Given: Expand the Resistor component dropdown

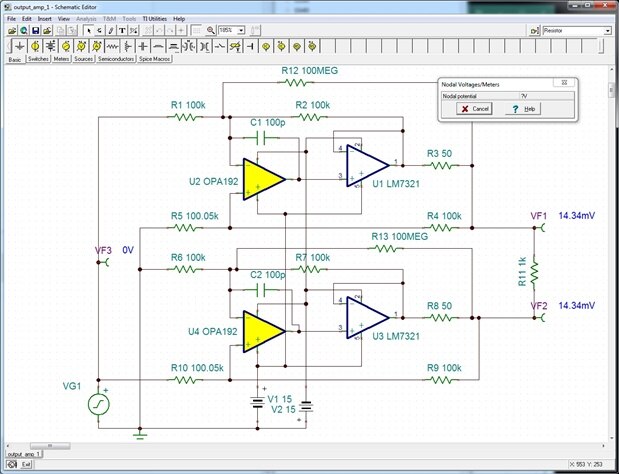Looking at the screenshot, I should click(x=607, y=31).
